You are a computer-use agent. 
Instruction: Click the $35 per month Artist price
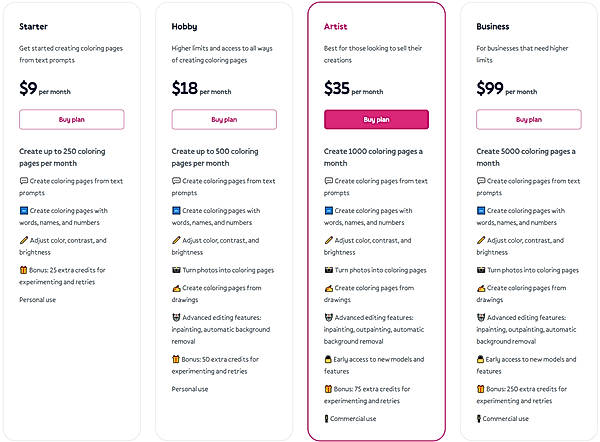350,89
